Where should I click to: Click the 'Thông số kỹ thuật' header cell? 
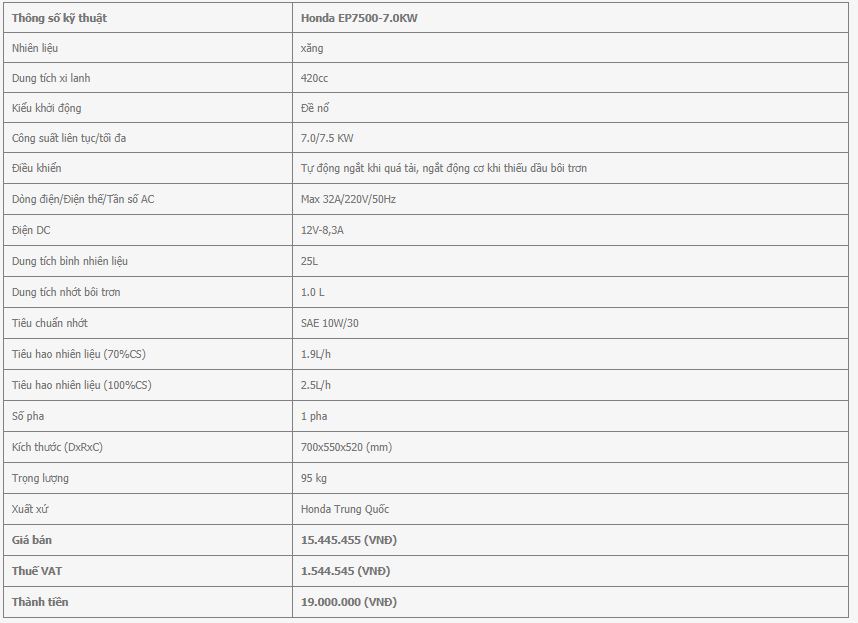click(x=60, y=18)
